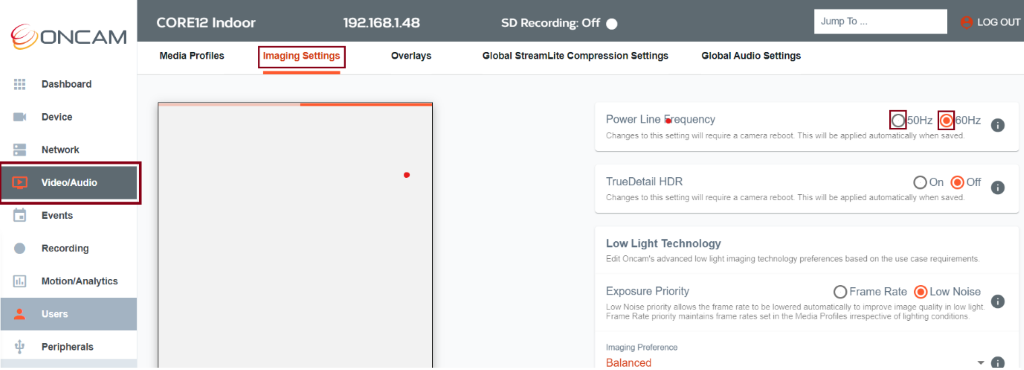Click the Low Light Technology heading
The height and width of the screenshot is (370, 1024).
[664, 243]
